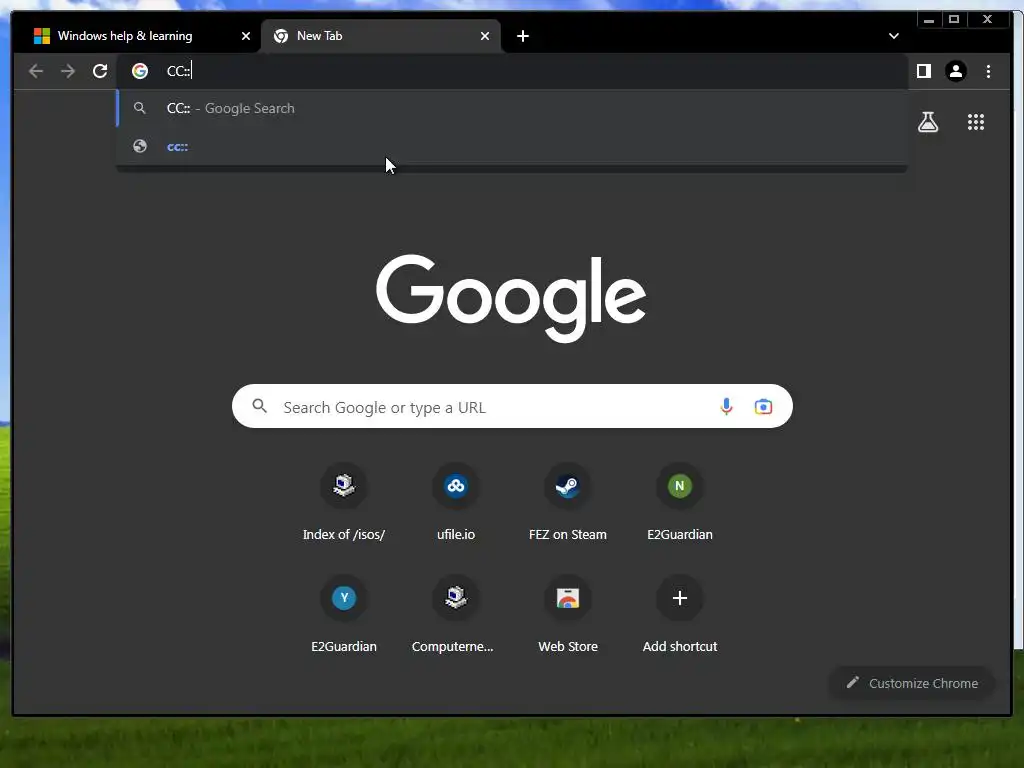This screenshot has width=1024, height=768.
Task: Go forward using the forward arrow
Action: tap(68, 71)
